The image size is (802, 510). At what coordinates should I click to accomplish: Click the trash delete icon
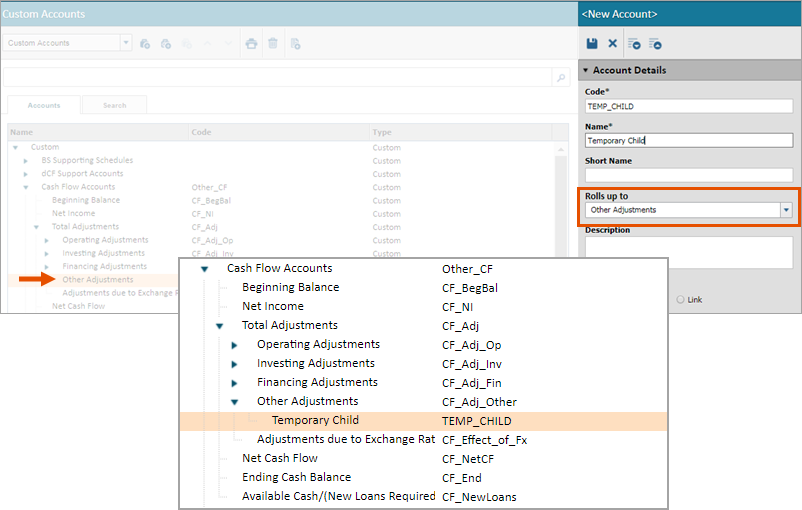[x=273, y=43]
